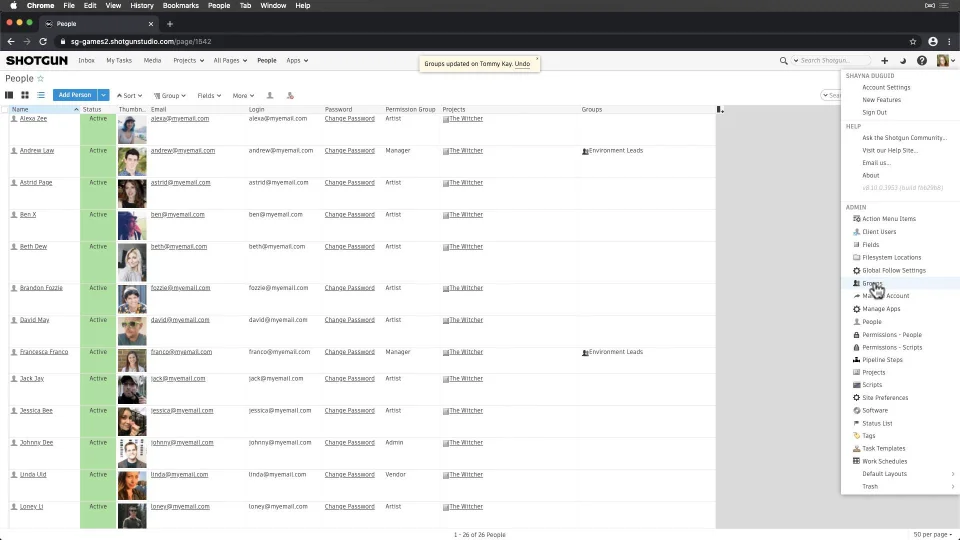Viewport: 960px width, 540px height.
Task: Click Account Settings in user menu
Action: click(886, 87)
